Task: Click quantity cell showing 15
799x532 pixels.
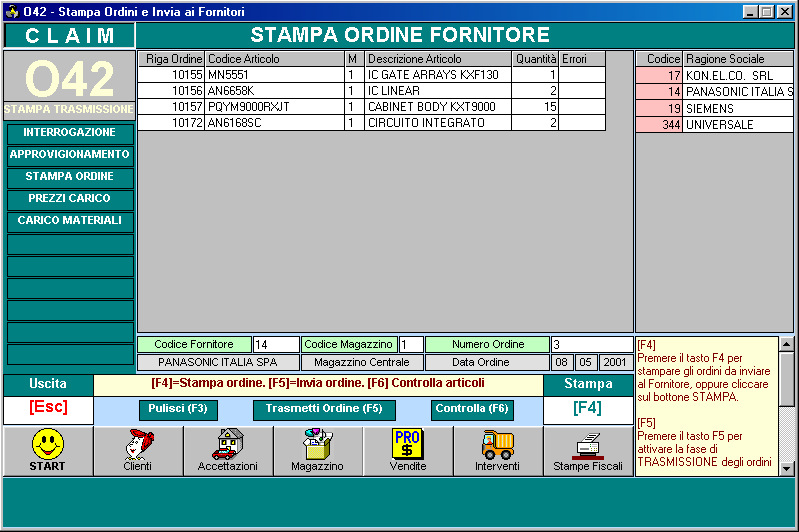Action: (x=535, y=107)
